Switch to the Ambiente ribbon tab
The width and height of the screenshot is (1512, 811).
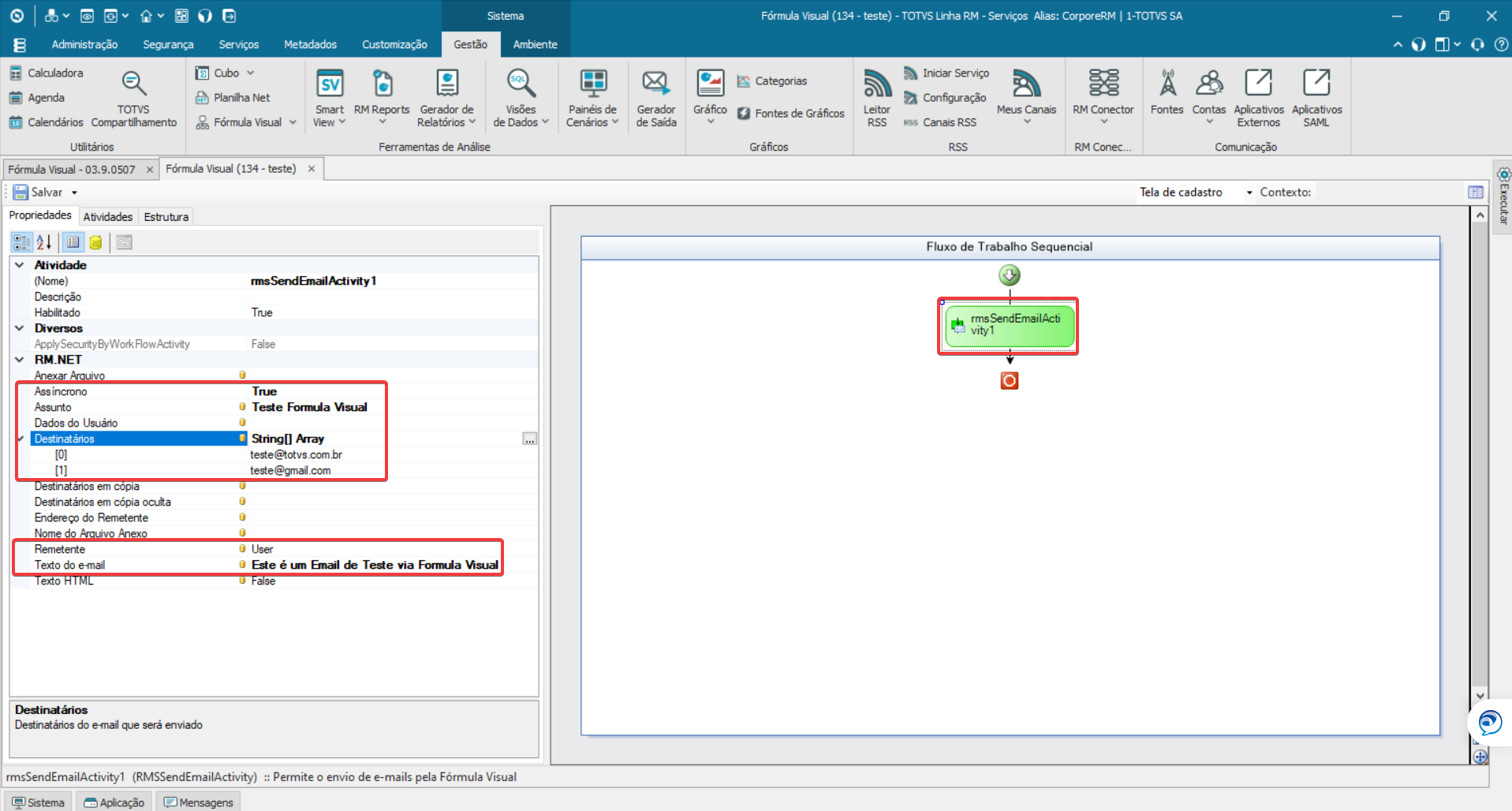point(535,44)
